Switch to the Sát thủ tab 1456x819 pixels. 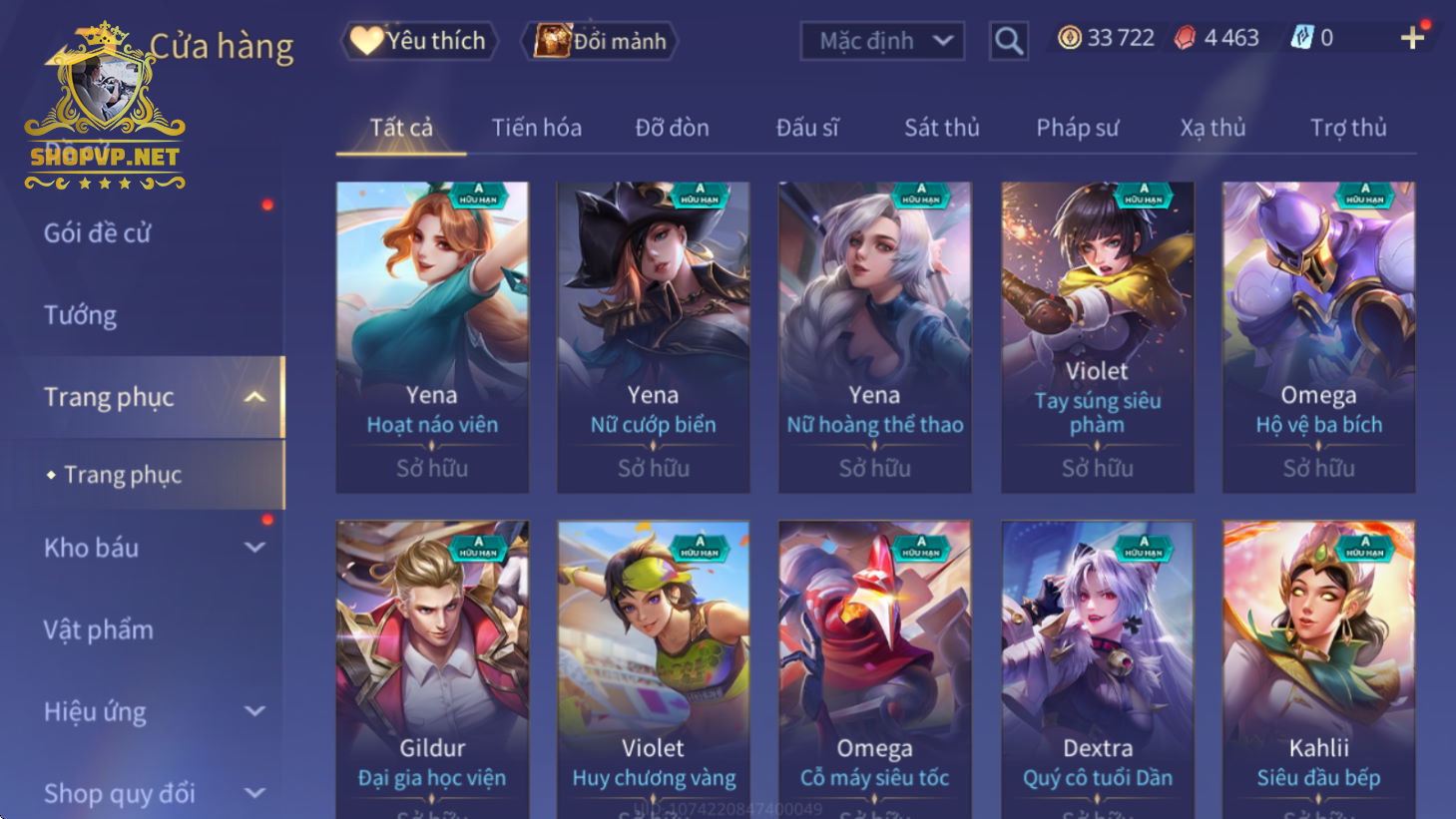tap(942, 128)
